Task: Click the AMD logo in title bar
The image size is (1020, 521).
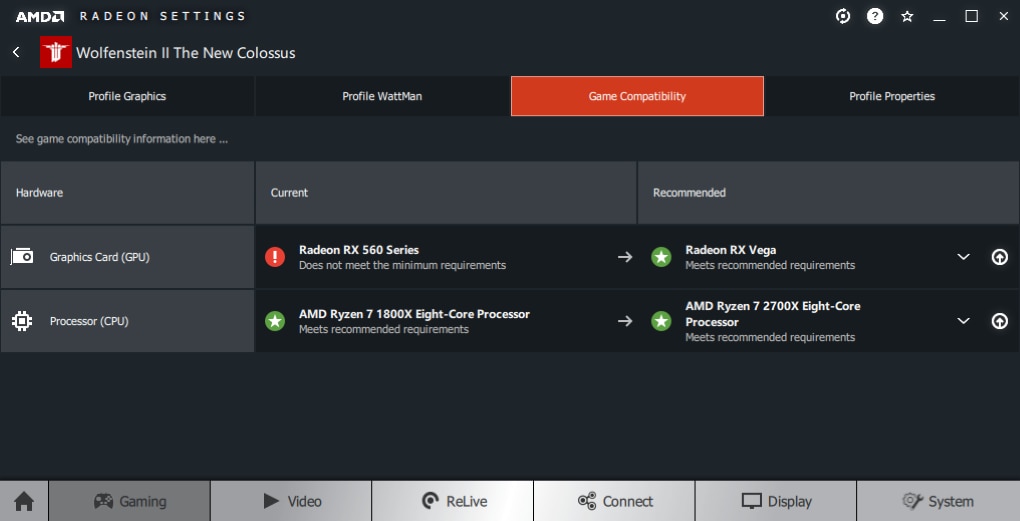Action: pos(40,16)
